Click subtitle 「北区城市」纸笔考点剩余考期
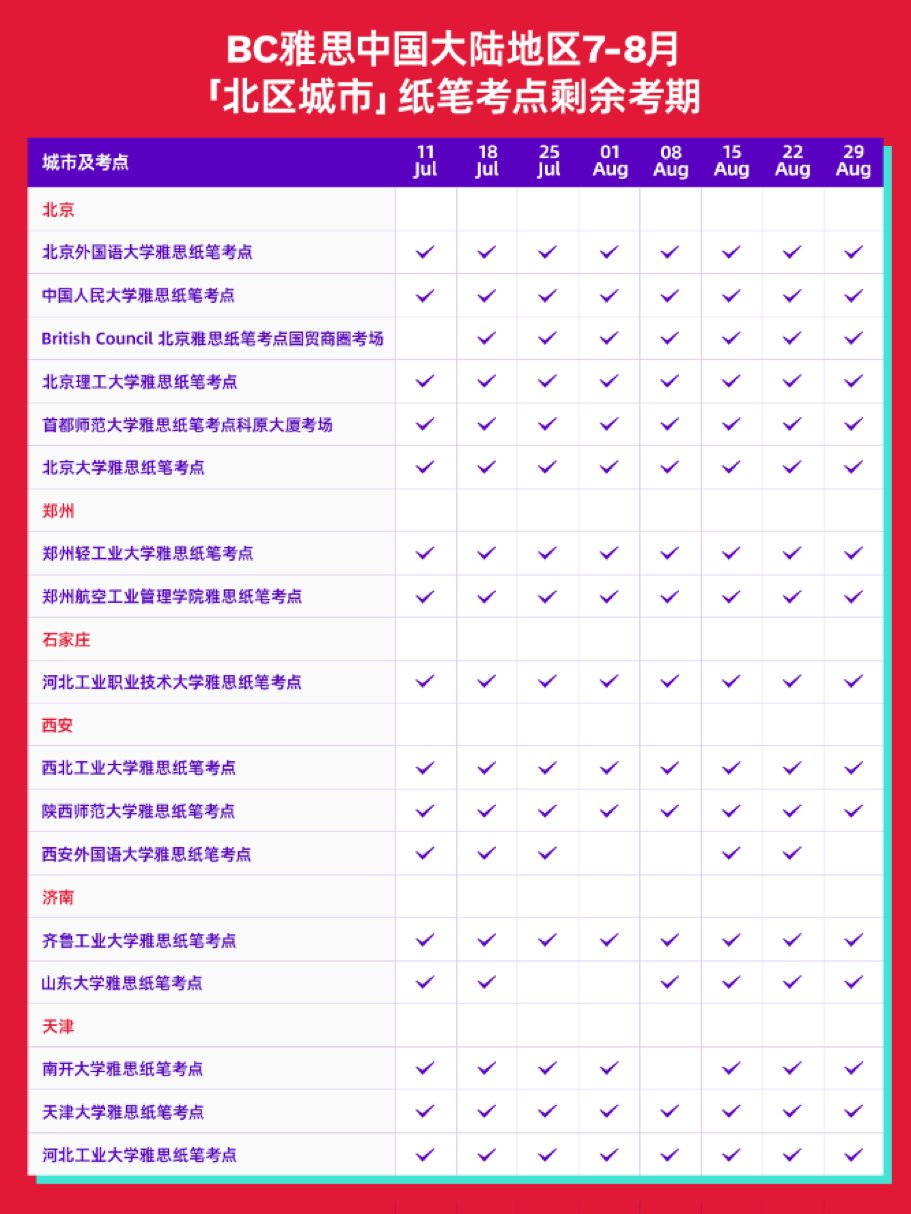This screenshot has height=1214, width=911. point(455,98)
